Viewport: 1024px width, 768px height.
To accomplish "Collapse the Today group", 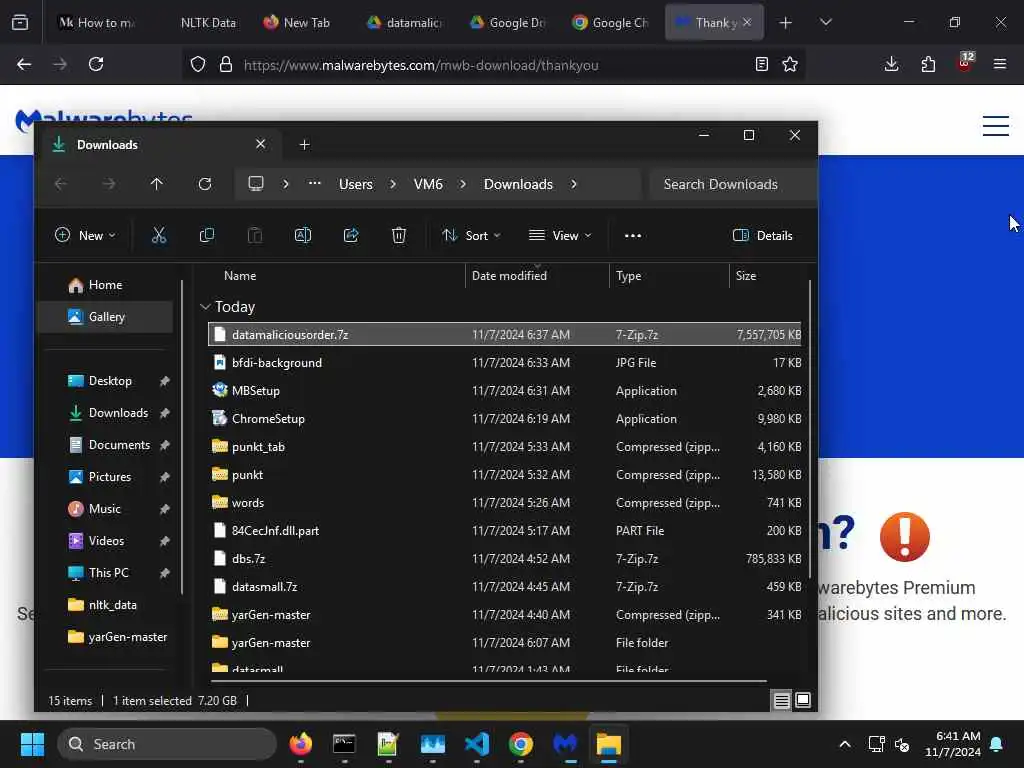I will pos(205,306).
